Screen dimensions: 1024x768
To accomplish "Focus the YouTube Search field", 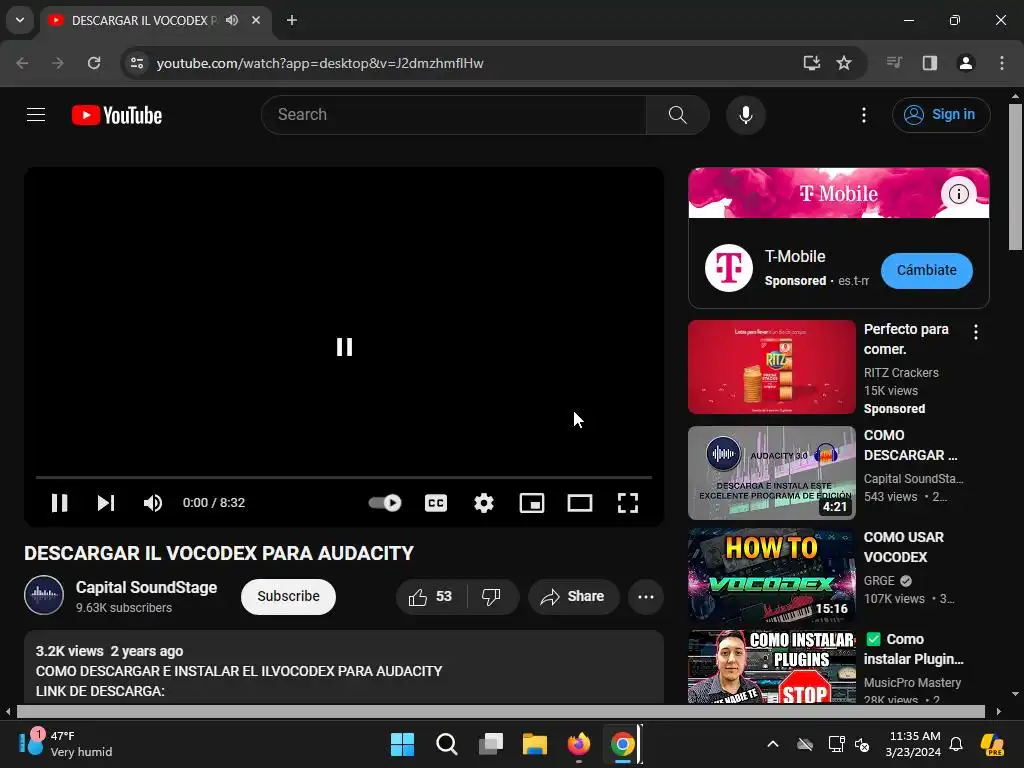I will pyautogui.click(x=454, y=115).
